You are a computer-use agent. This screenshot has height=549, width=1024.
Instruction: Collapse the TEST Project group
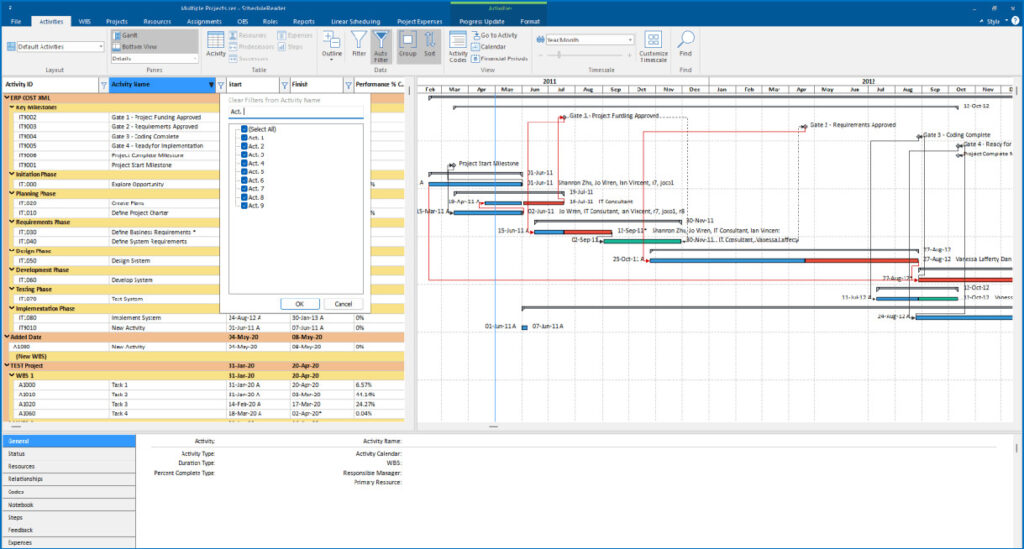(7, 366)
